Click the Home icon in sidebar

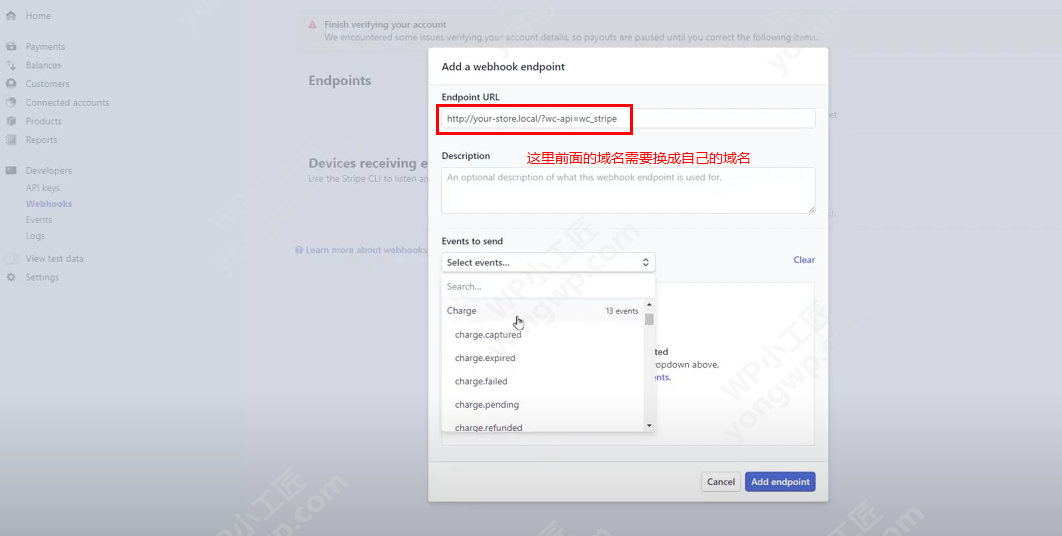pos(11,17)
